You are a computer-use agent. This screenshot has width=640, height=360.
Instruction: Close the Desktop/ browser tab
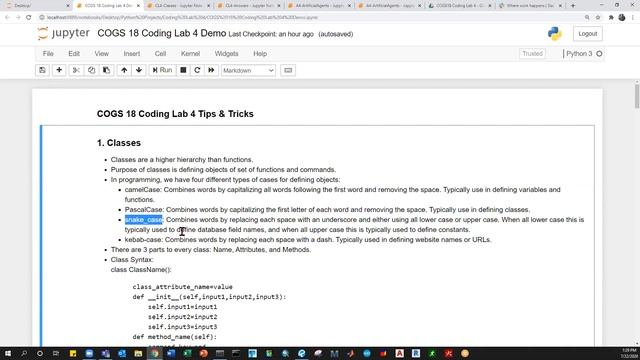tap(68, 6)
